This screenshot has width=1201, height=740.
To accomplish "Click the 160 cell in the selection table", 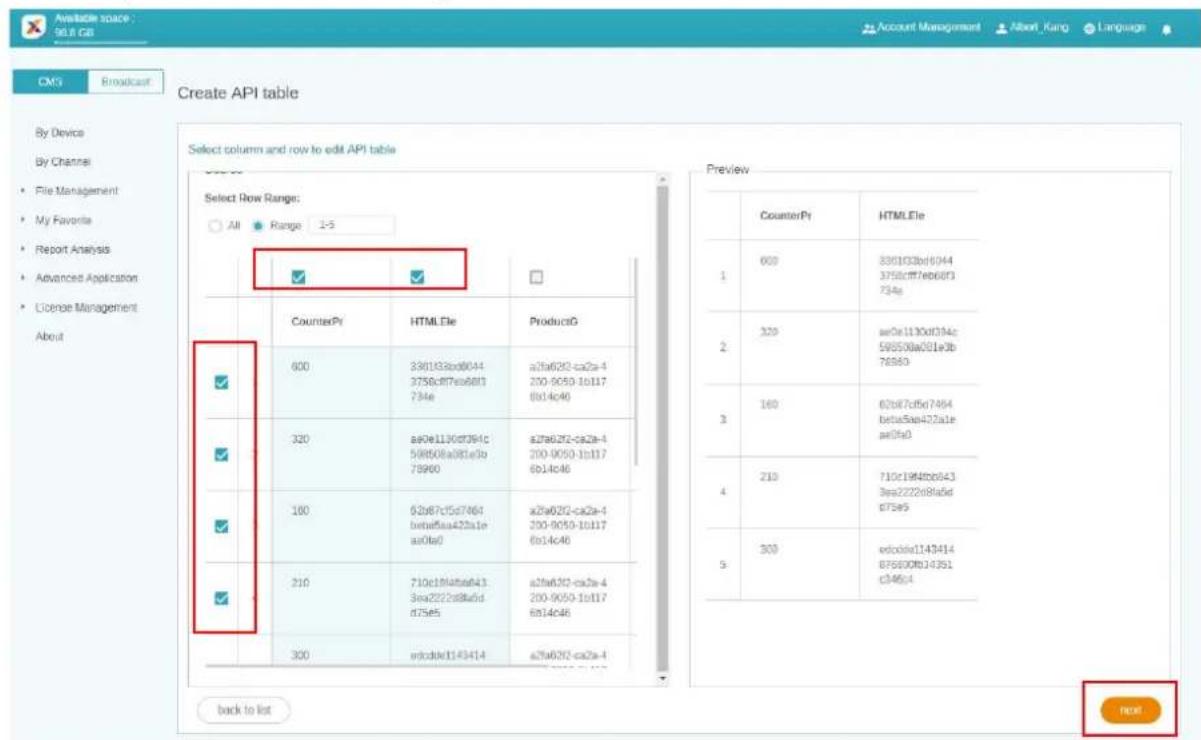I will click(x=331, y=526).
